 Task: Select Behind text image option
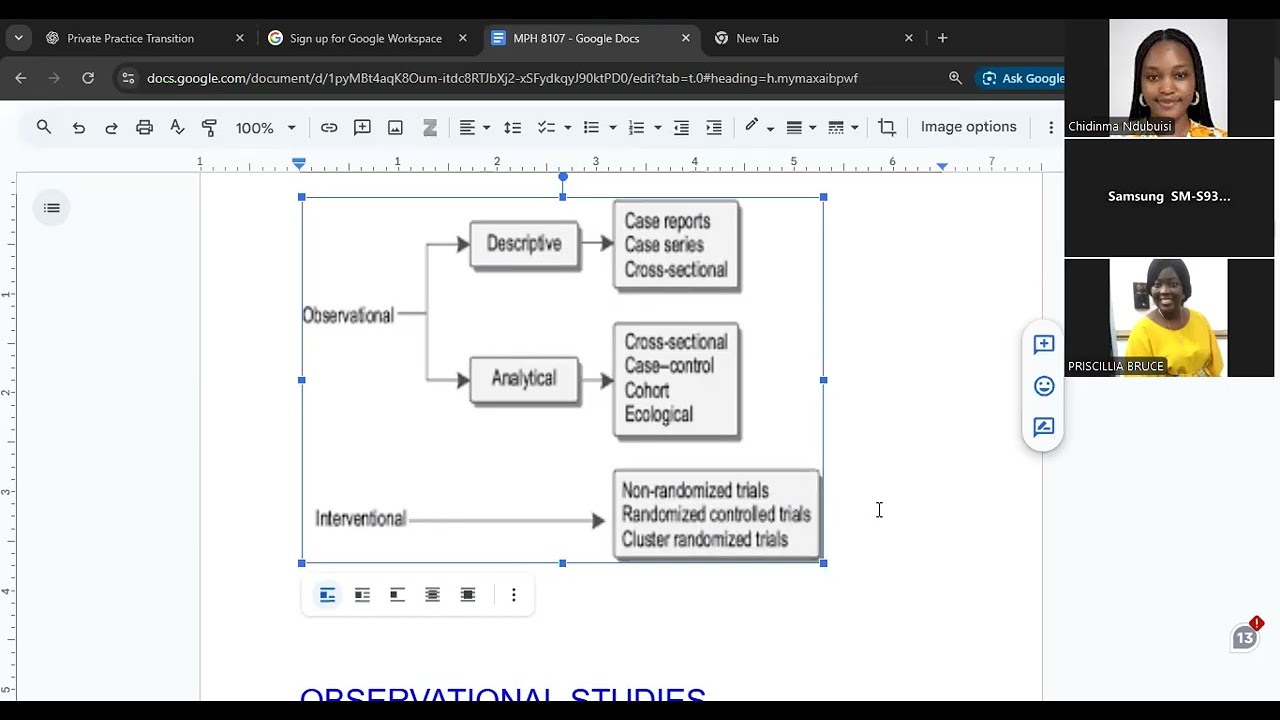click(x=432, y=595)
